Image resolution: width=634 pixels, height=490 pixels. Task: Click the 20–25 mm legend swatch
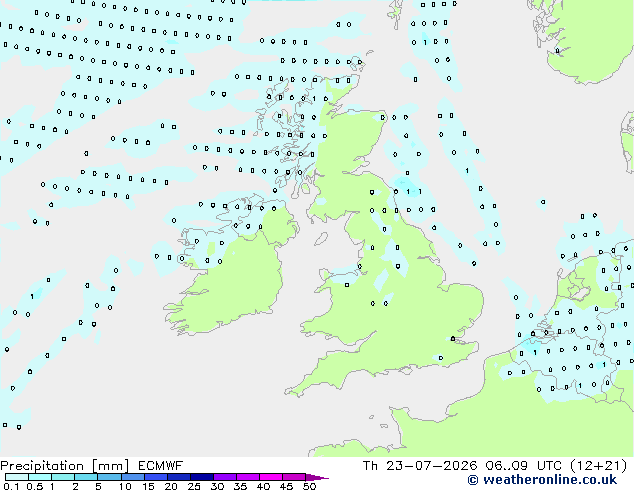[178, 477]
